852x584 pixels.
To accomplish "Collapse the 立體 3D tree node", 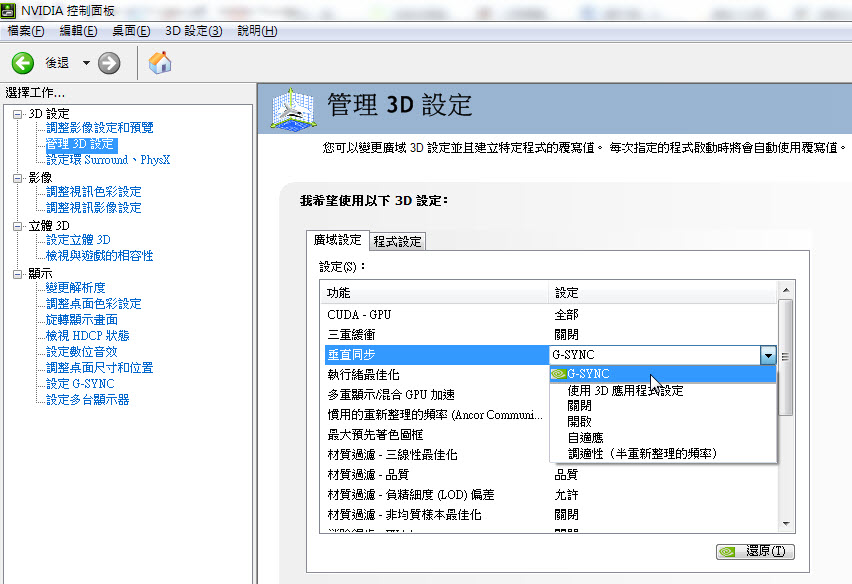I will (x=18, y=225).
